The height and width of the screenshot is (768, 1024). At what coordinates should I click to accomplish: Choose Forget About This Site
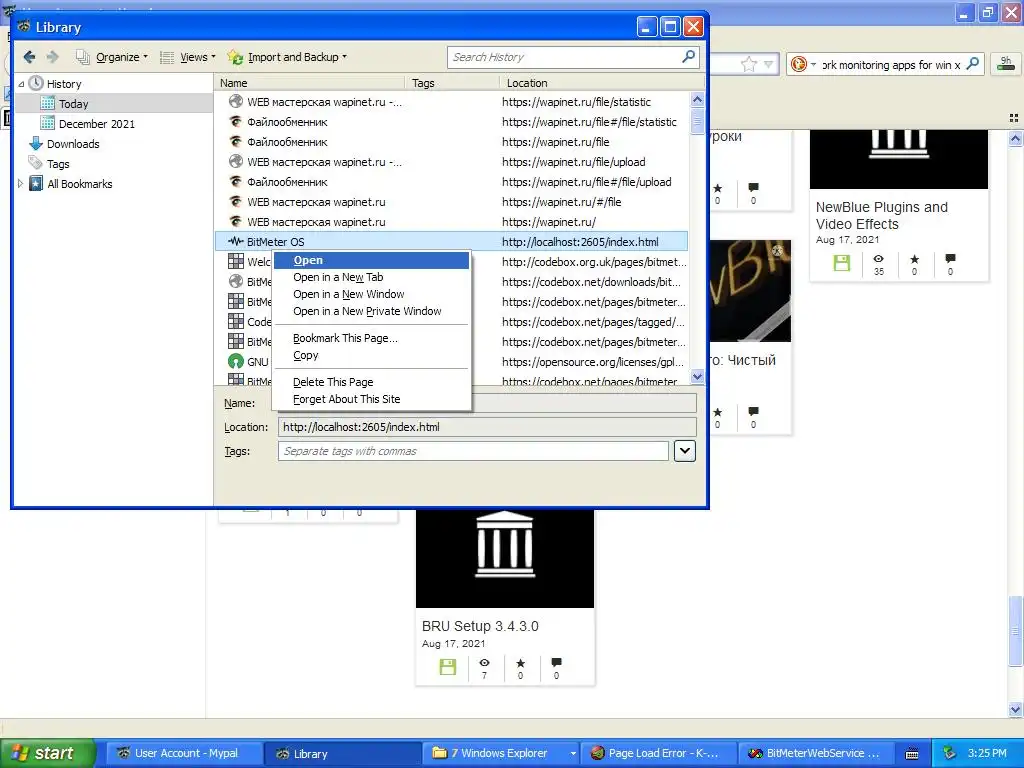(372, 399)
